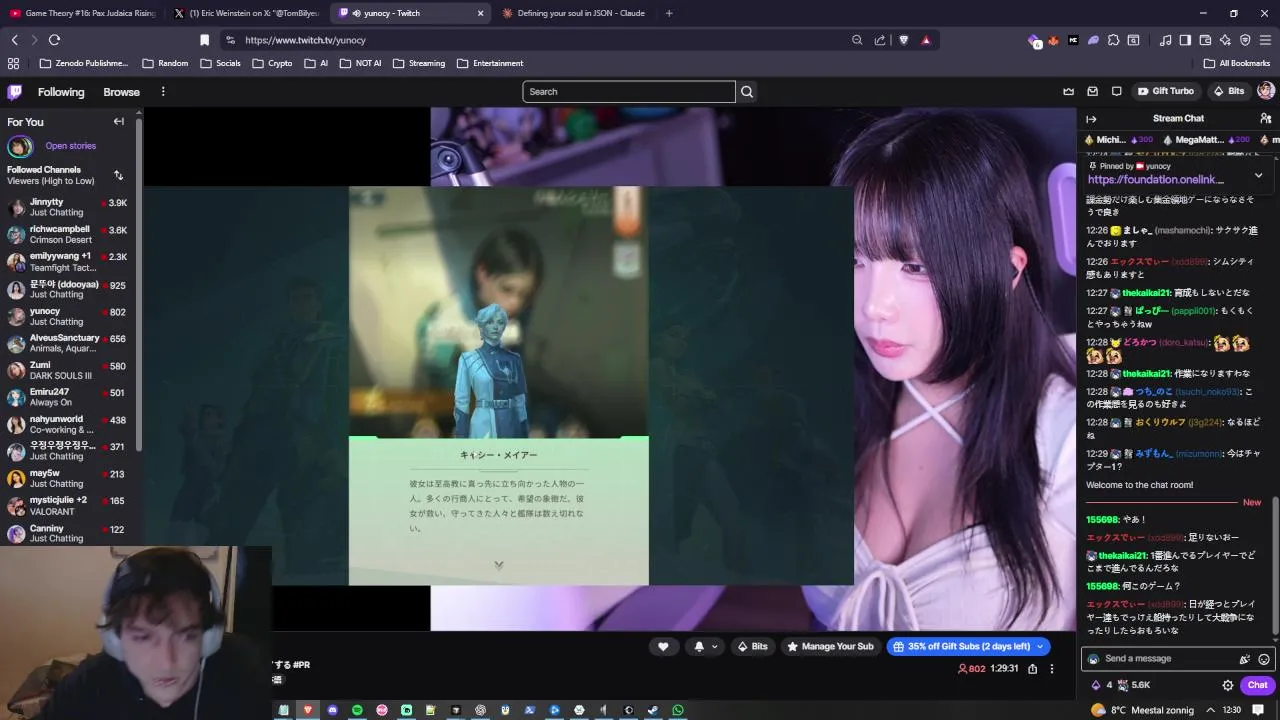Open chat settings gear

click(1228, 685)
